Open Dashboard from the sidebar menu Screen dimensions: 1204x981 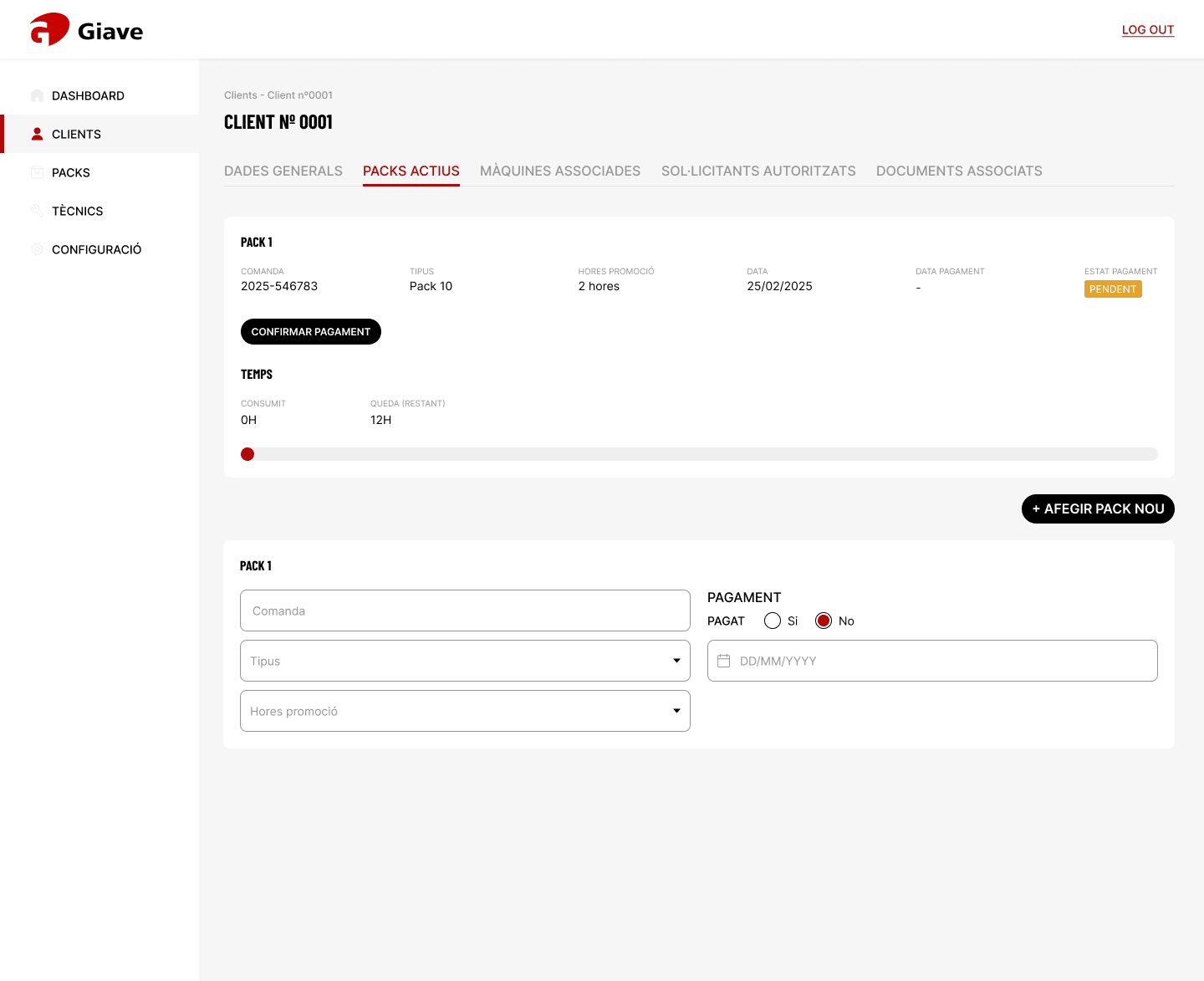coord(99,95)
